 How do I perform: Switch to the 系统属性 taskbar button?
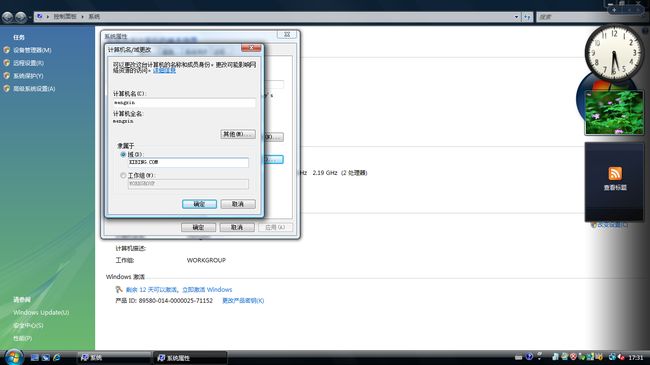[x=191, y=358]
